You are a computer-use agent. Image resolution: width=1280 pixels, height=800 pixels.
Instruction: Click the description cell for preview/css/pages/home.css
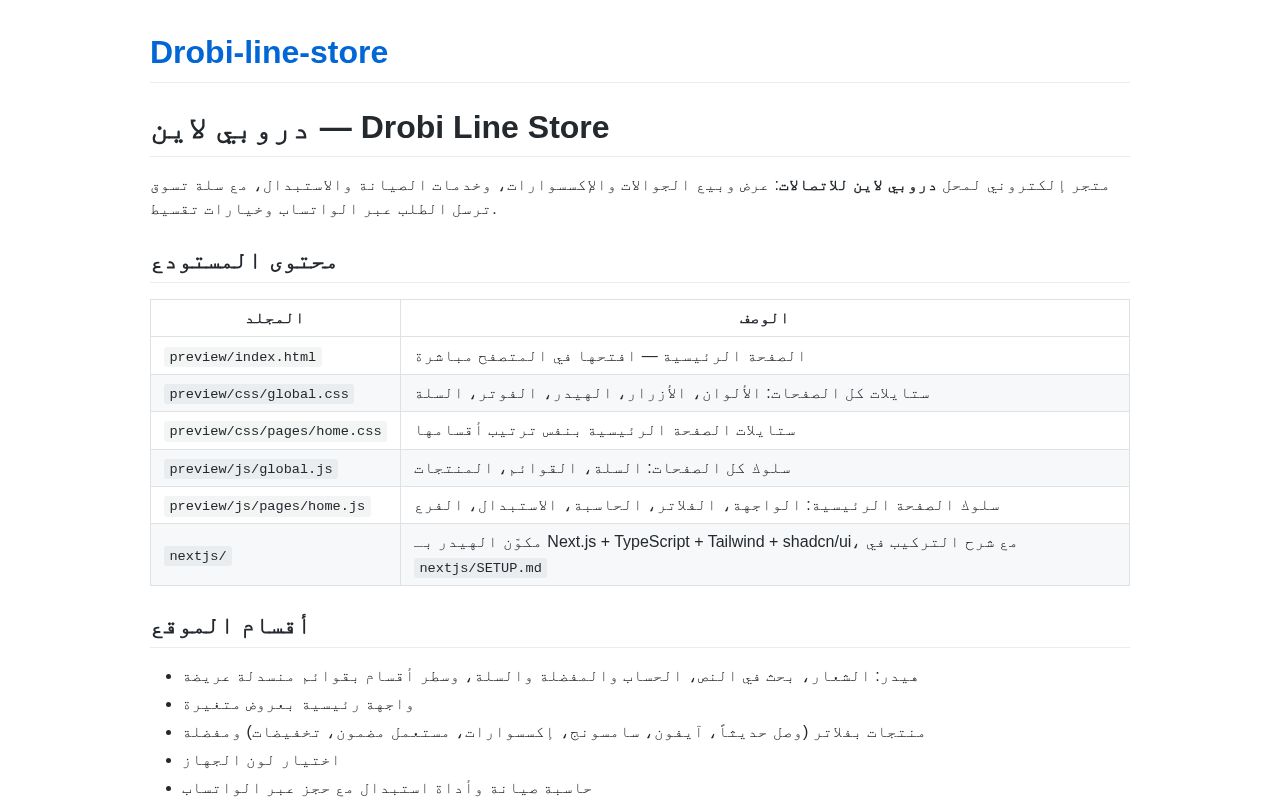click(765, 431)
